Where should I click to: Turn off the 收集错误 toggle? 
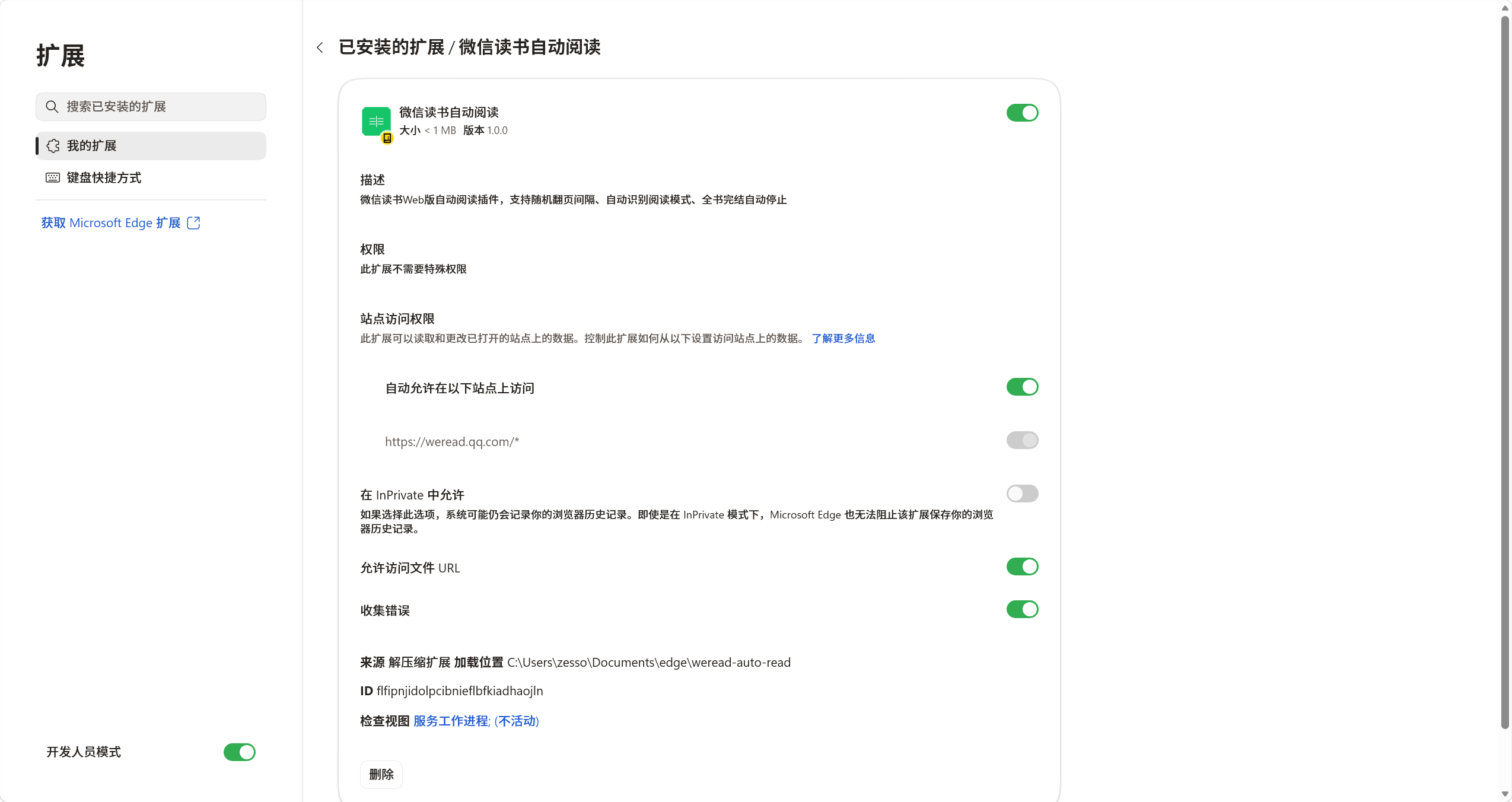(1022, 609)
